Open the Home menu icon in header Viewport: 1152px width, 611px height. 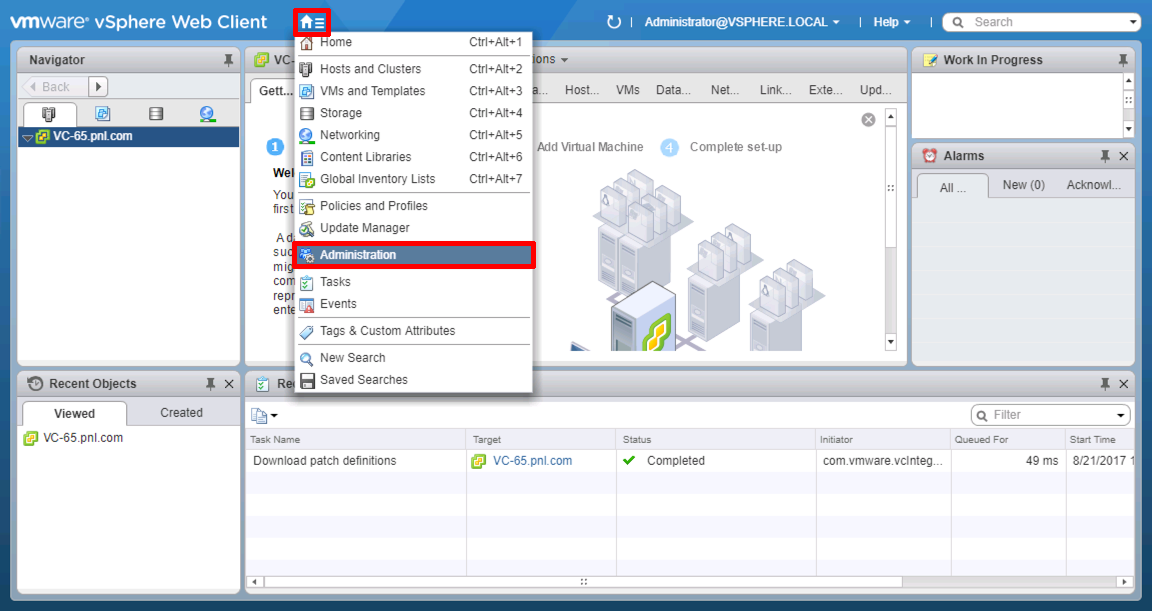coord(312,22)
